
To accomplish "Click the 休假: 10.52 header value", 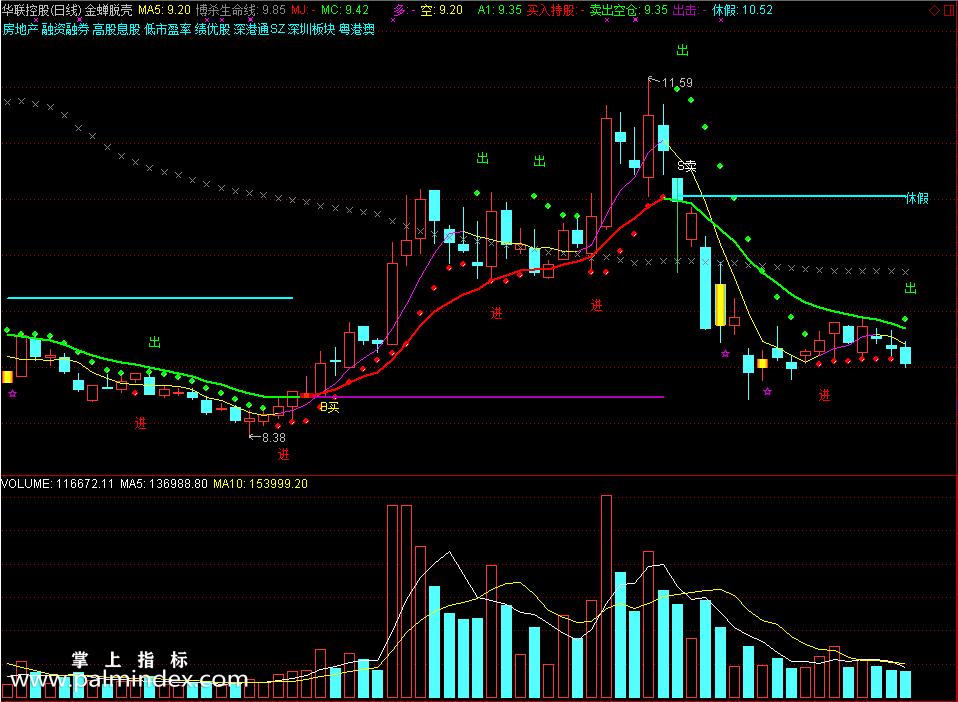I will (x=742, y=10).
